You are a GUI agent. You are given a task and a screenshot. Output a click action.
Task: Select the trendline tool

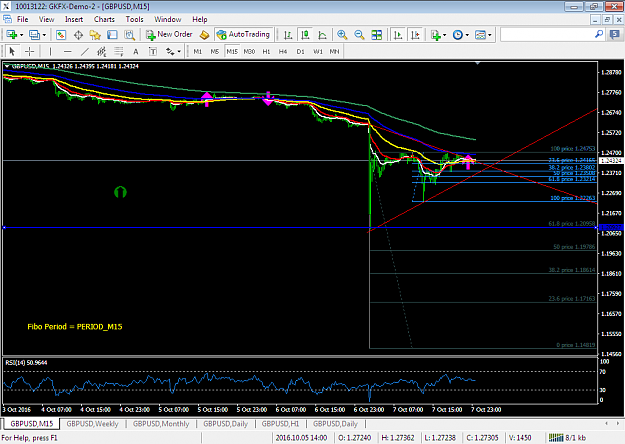click(85, 51)
